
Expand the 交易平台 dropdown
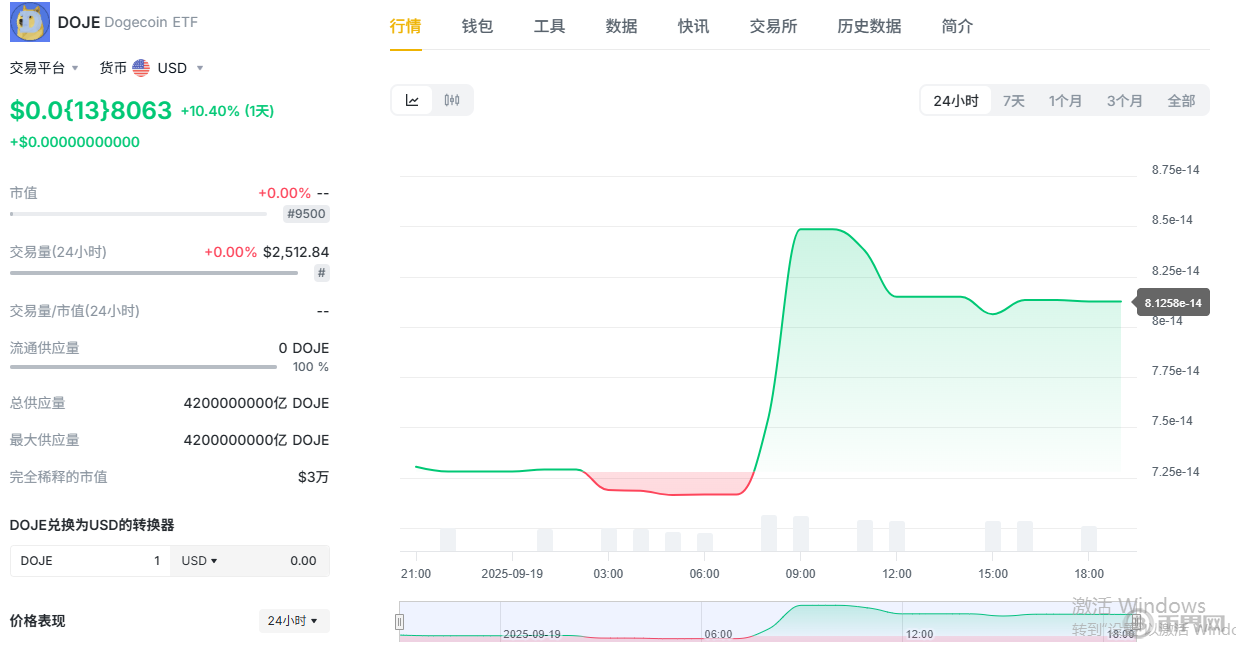point(44,68)
